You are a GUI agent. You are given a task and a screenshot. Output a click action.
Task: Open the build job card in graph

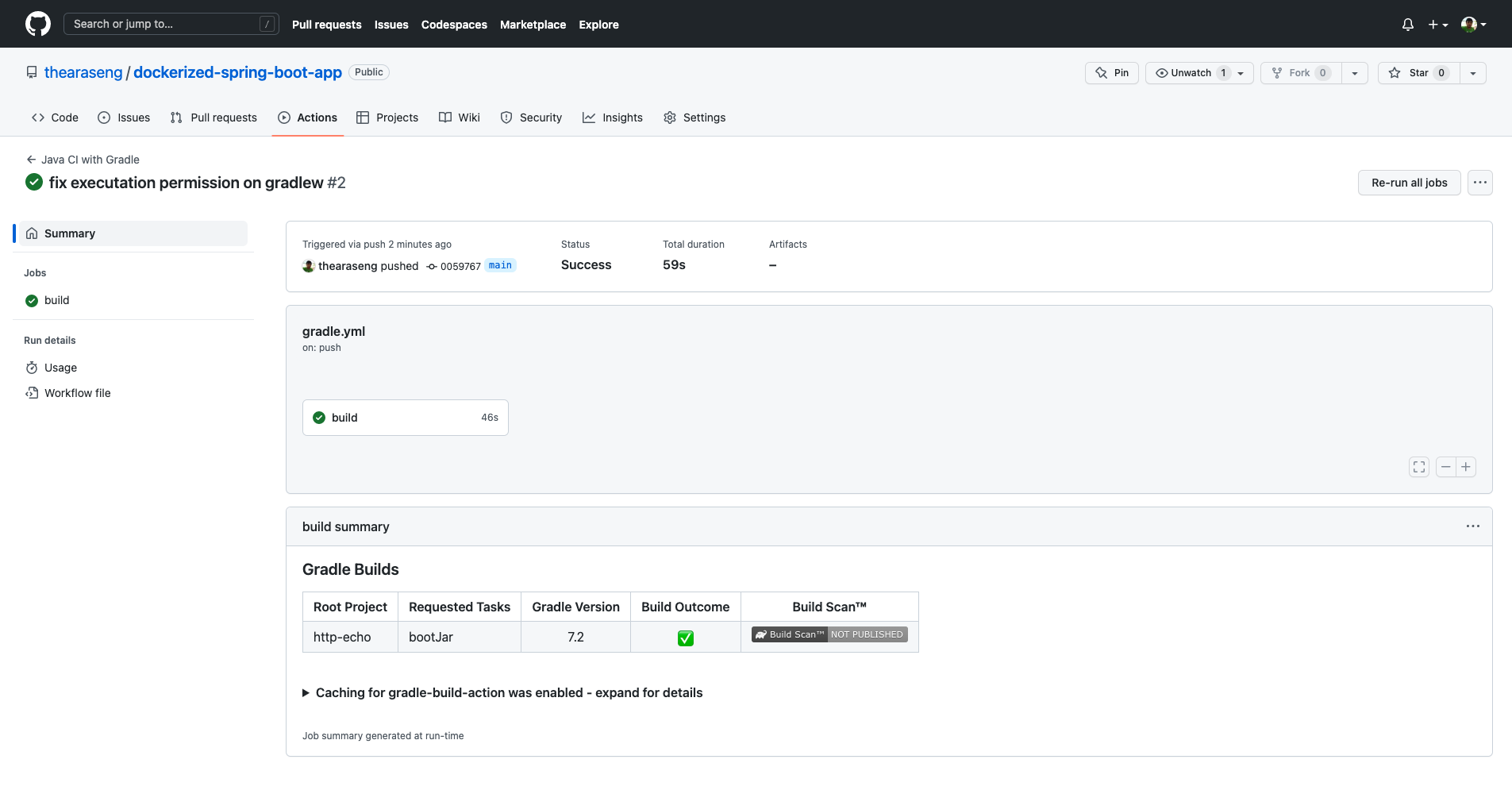(405, 418)
